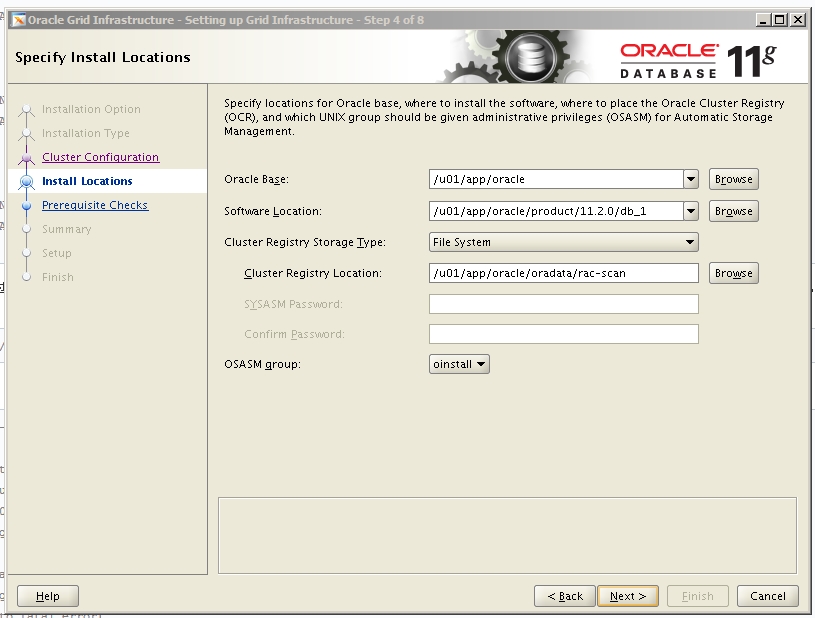Click the message area at the bottom
This screenshot has width=815, height=618.
click(x=507, y=536)
